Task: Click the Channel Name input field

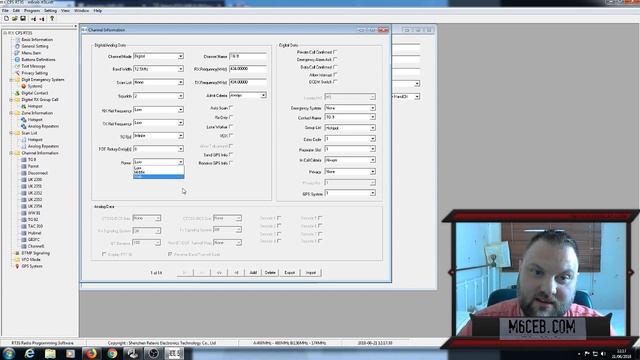Action: [x=248, y=56]
